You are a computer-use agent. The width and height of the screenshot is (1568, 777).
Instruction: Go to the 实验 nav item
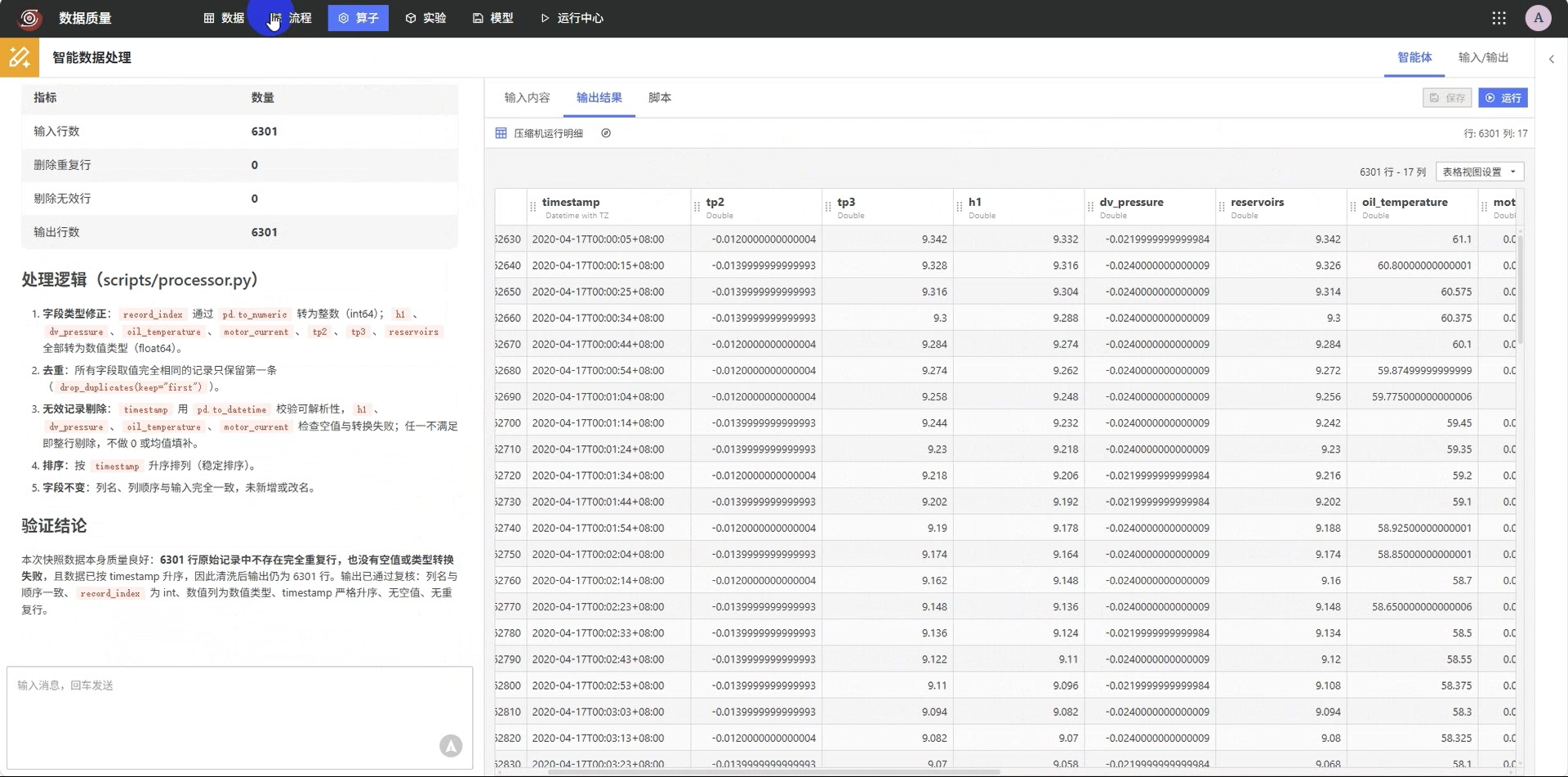(x=425, y=18)
